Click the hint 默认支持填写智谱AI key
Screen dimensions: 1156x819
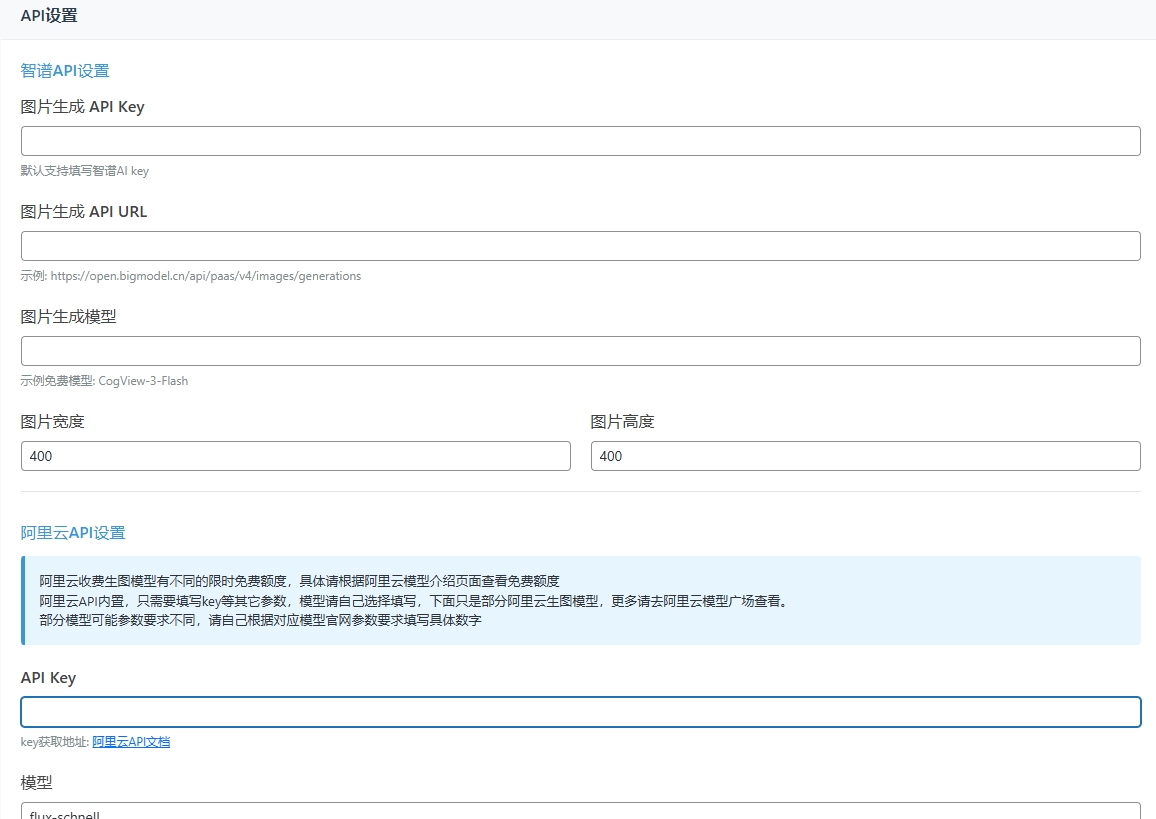(85, 171)
